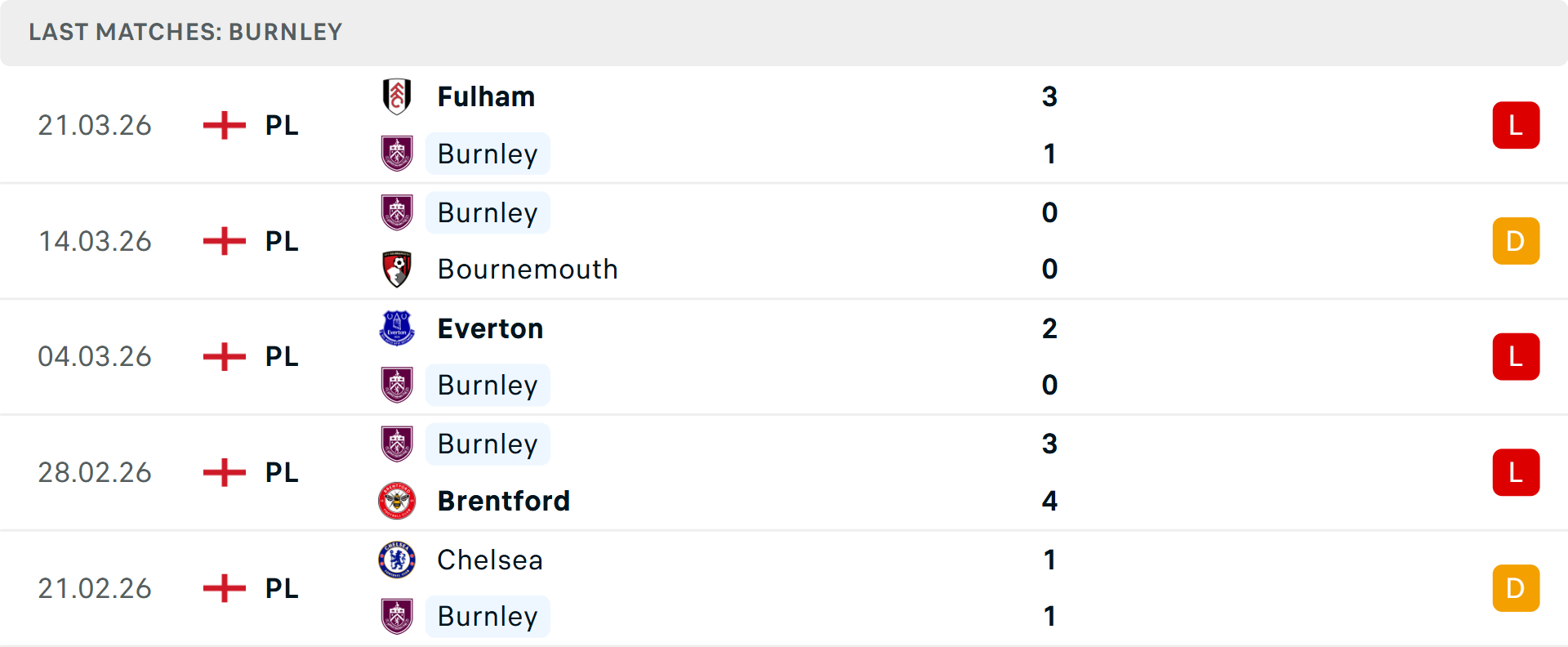Viewport: 1568px width, 647px height.
Task: Click the Bournemouth club crest
Action: pos(397,270)
